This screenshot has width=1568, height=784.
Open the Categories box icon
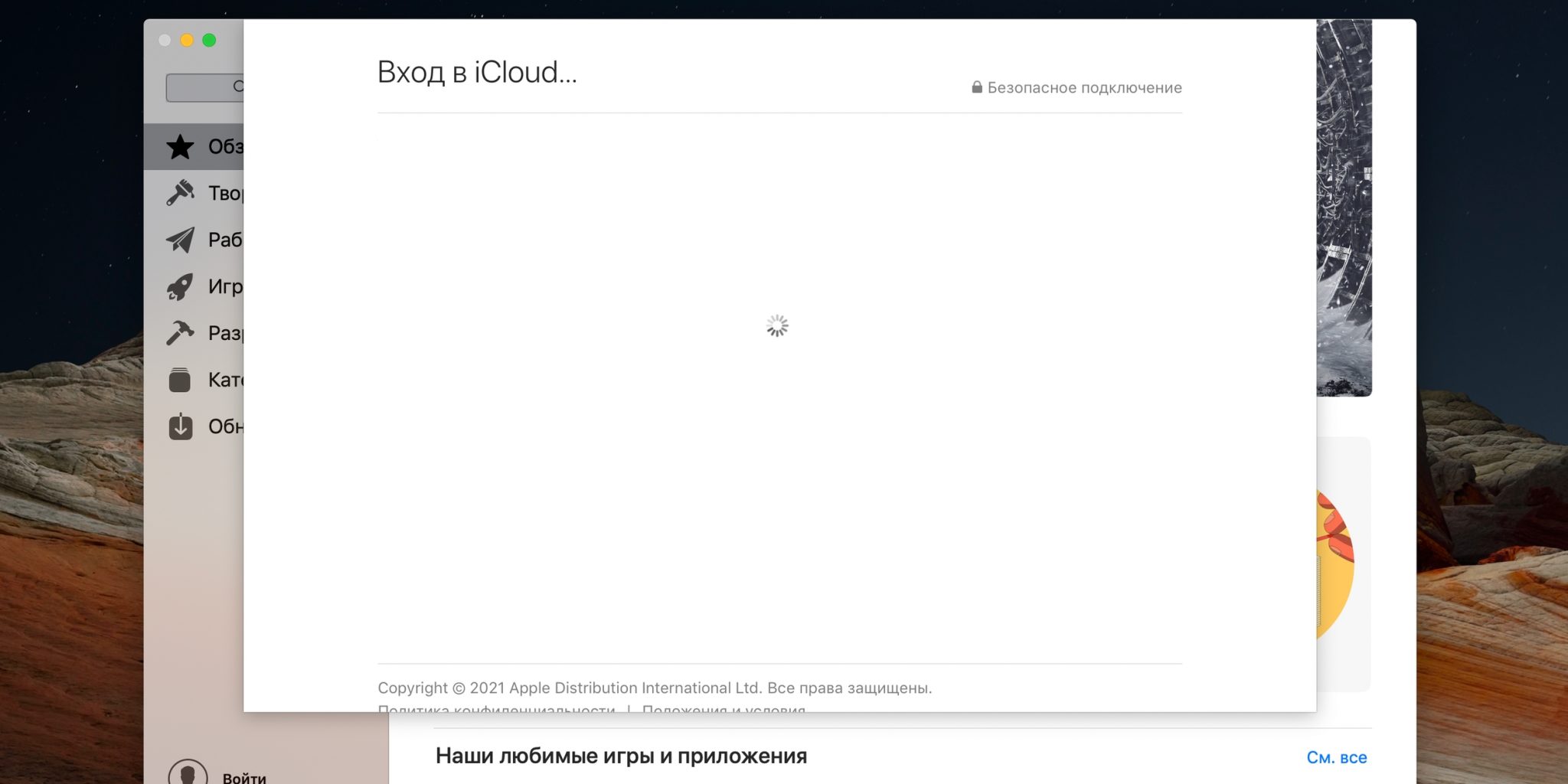[x=180, y=380]
